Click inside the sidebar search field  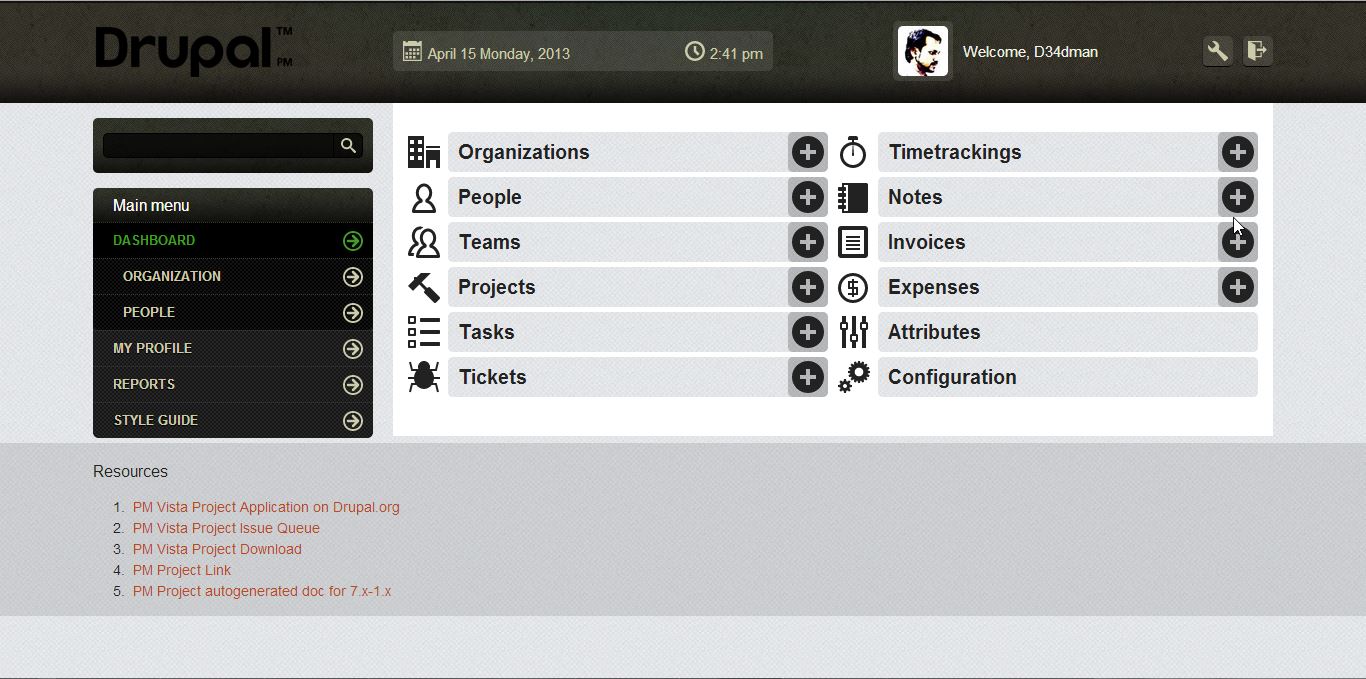[218, 146]
